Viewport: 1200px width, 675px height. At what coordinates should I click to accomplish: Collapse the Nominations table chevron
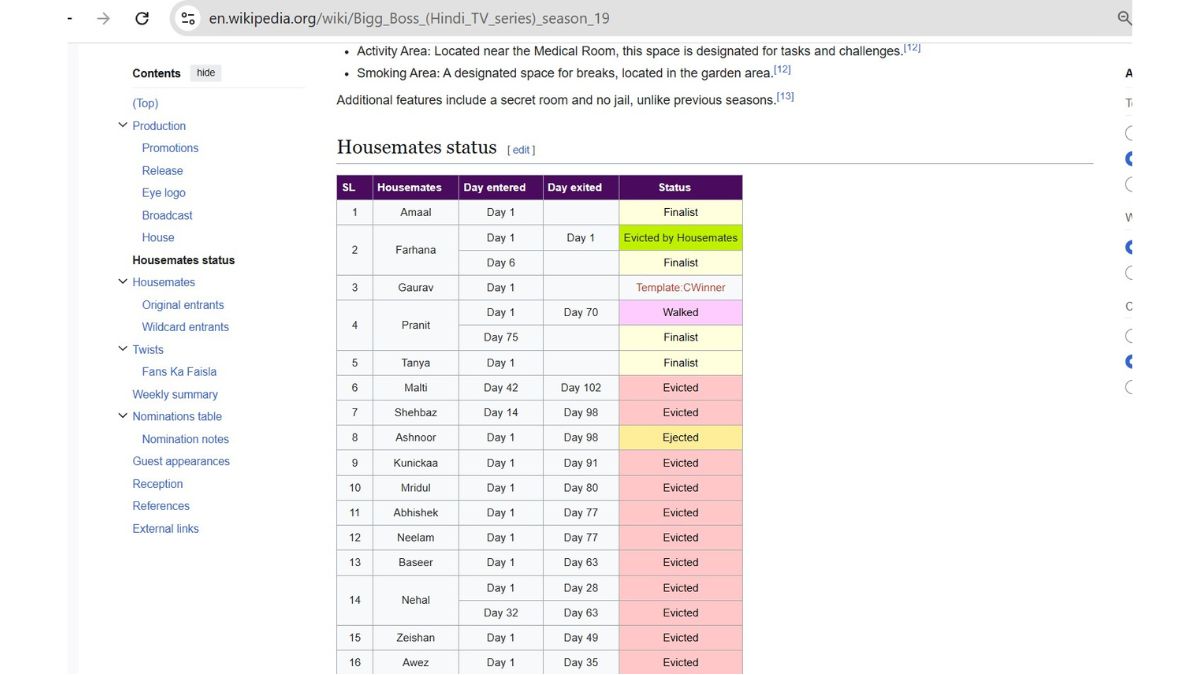coord(123,416)
